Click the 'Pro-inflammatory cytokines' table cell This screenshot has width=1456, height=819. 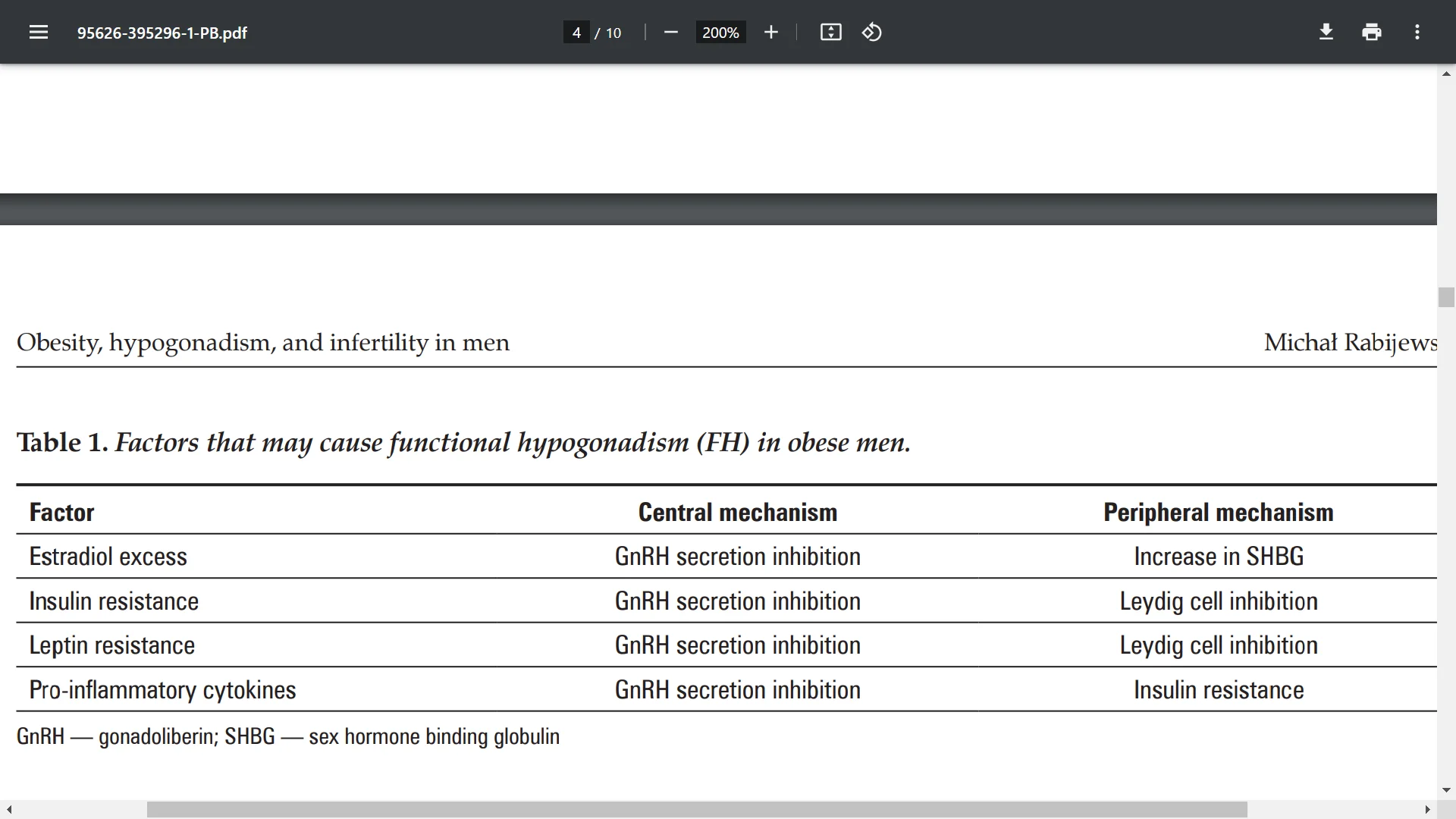(162, 689)
